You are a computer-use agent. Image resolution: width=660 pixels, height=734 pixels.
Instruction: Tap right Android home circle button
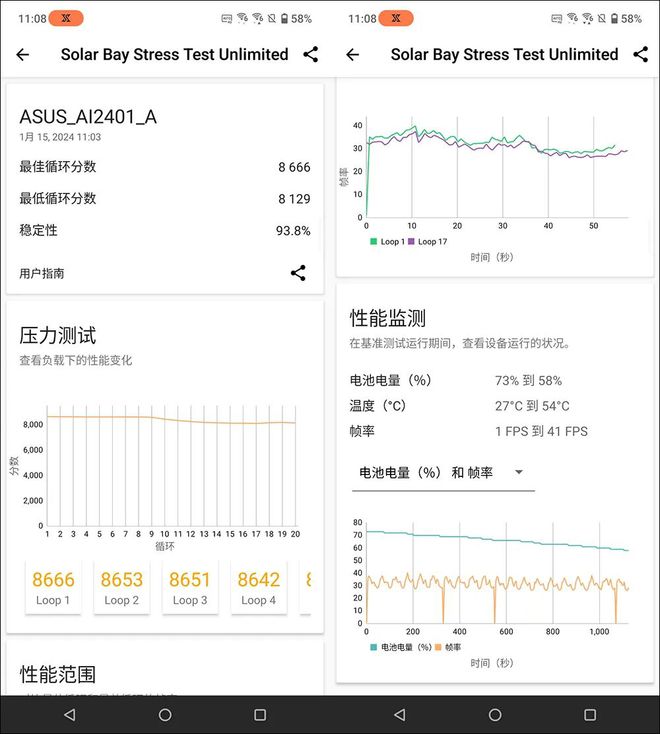(x=495, y=714)
